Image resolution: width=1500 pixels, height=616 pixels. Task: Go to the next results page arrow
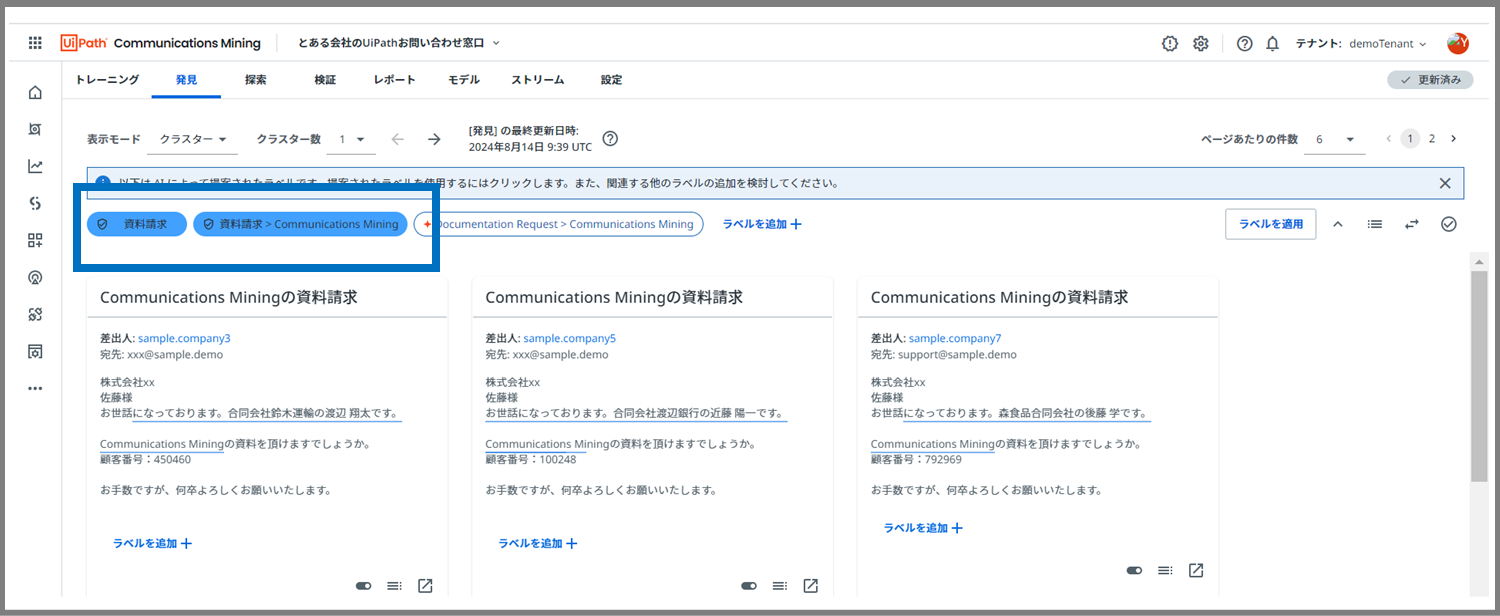click(x=1453, y=139)
